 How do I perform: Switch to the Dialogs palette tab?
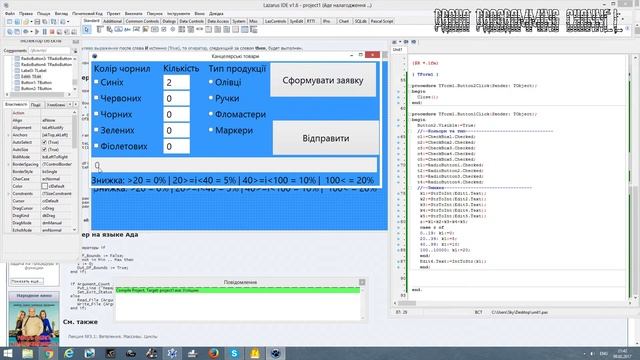pyautogui.click(x=169, y=21)
